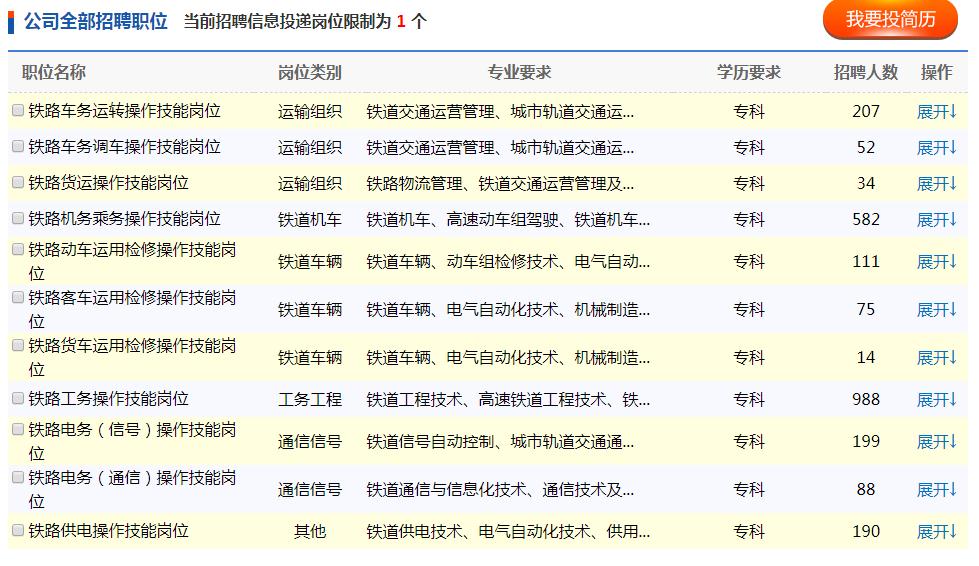The height and width of the screenshot is (566, 979).
Task: Expand the row with 52 recruits
Action: [x=937, y=148]
